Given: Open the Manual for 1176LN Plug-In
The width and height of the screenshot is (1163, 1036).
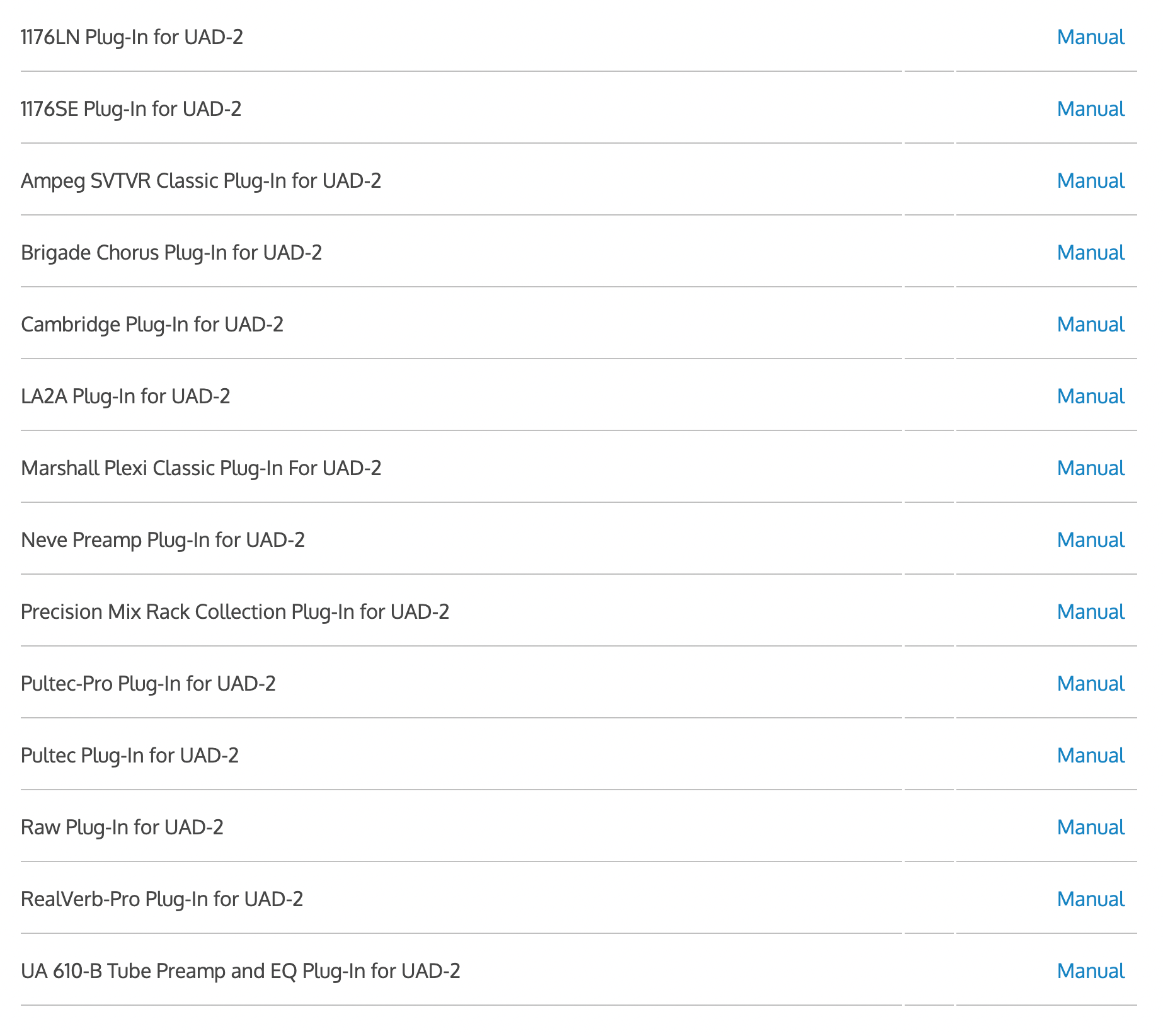Looking at the screenshot, I should pos(1090,37).
